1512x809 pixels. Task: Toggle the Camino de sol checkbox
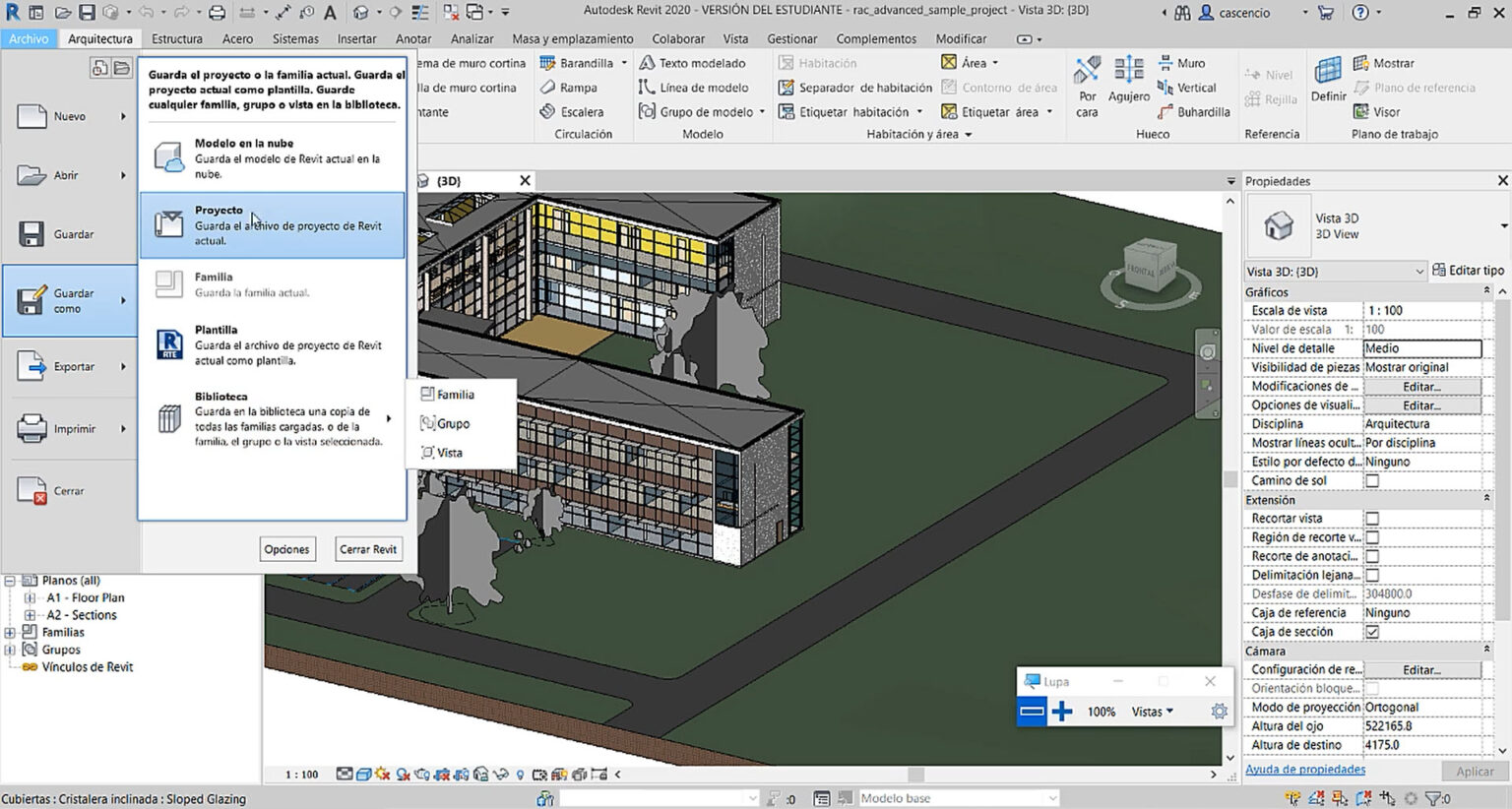[x=1372, y=481]
